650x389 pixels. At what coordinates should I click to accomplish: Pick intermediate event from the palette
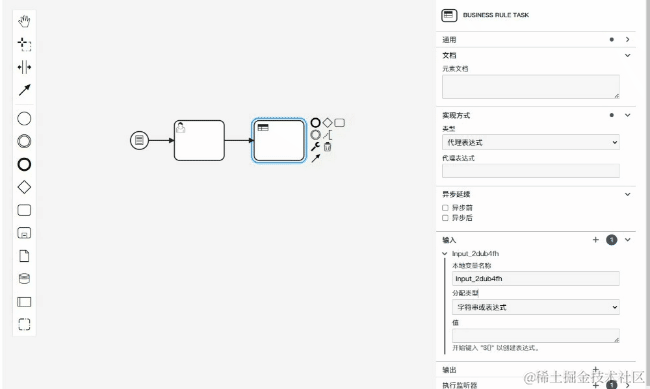pos(24,141)
